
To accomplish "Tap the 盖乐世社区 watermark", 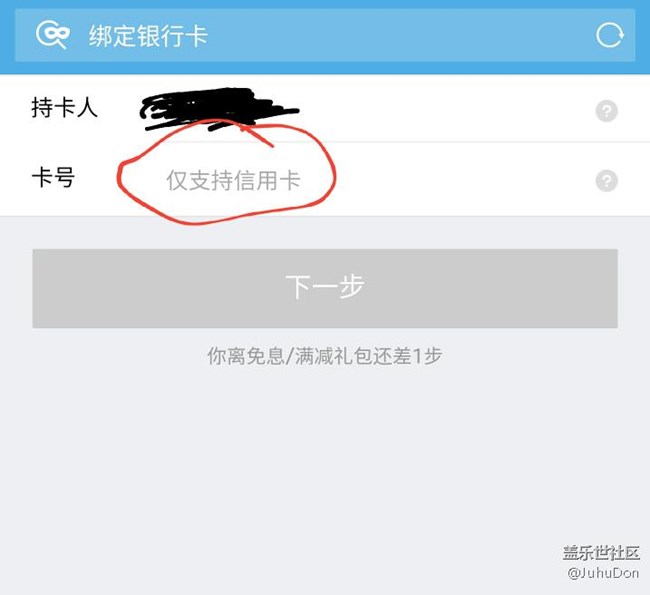I will (x=601, y=553).
